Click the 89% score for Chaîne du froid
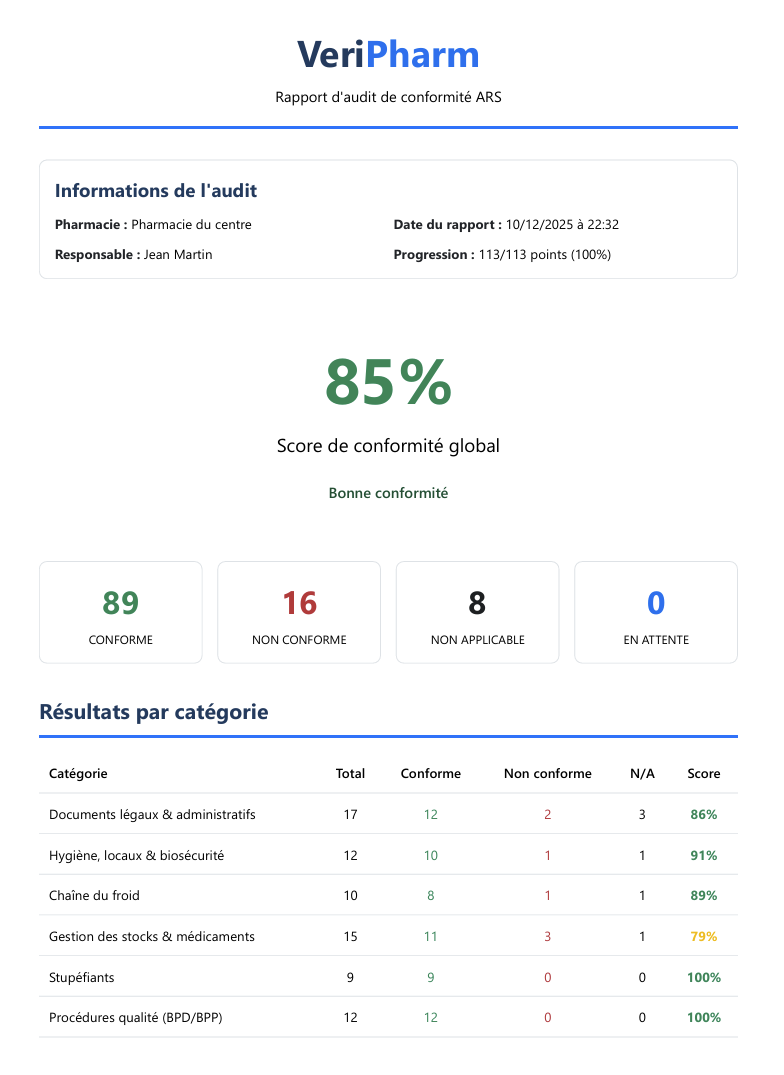The height and width of the screenshot is (1075, 784). (704, 896)
